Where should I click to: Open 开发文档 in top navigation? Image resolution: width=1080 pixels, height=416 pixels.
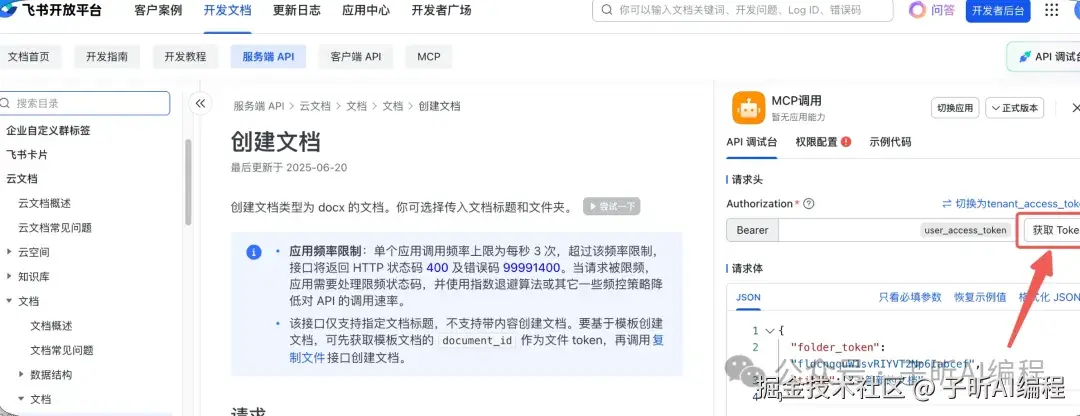(x=227, y=10)
